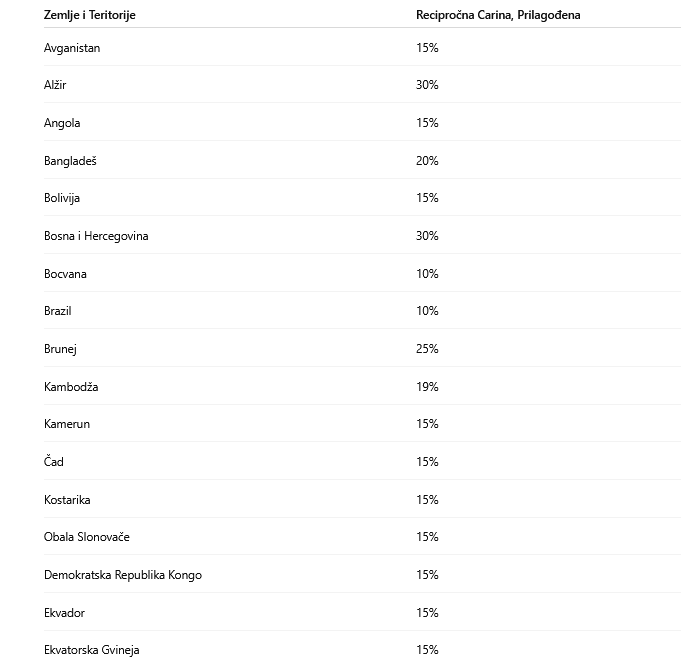Viewport: 681px width, 667px height.
Task: Select the Angola table entry
Action: [x=62, y=123]
